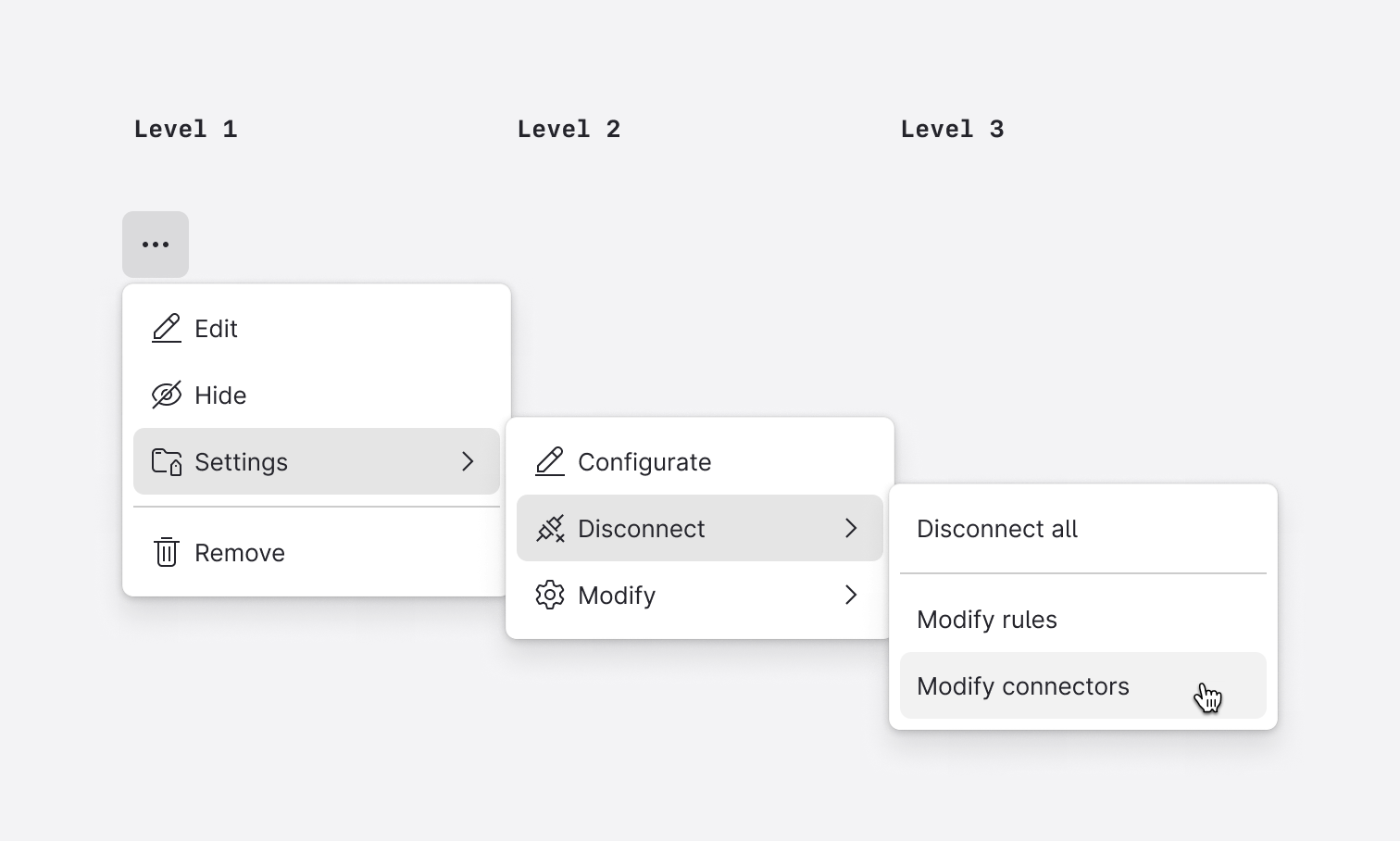Choose Modify rules in the submenu

(987, 620)
